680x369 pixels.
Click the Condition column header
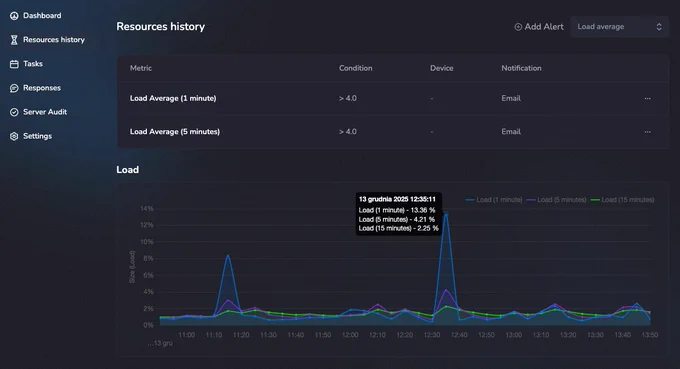point(356,68)
